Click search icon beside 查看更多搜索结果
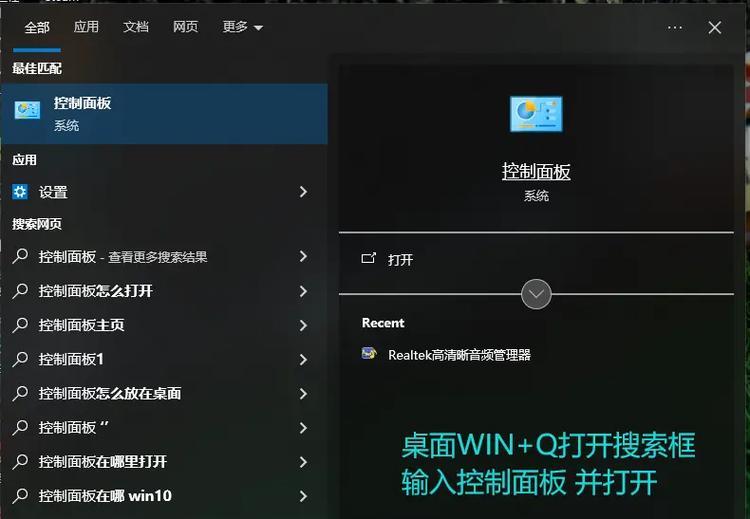Viewport: 750px width, 519px height. click(x=20, y=256)
